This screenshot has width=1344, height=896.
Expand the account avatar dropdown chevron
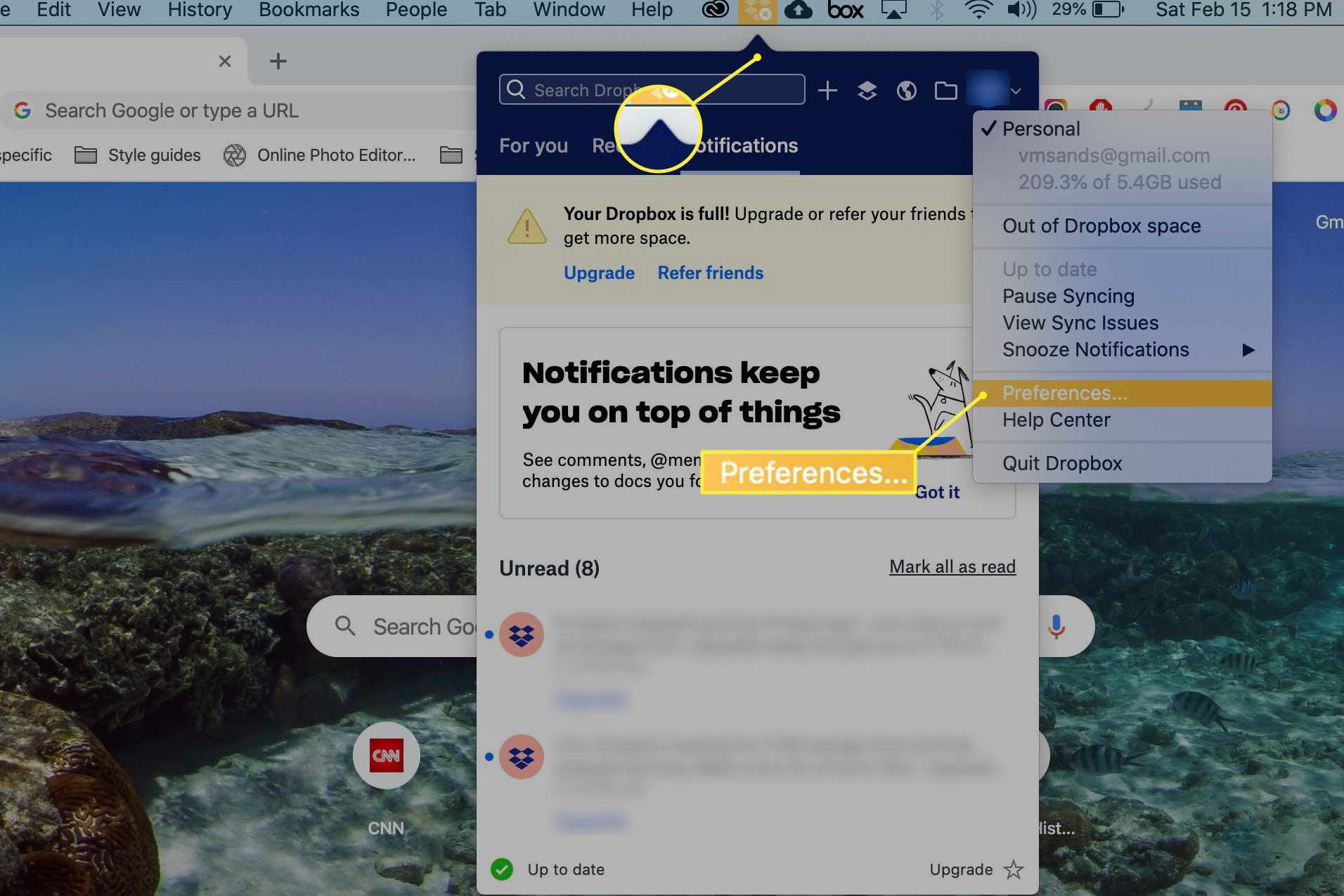[x=1016, y=91]
